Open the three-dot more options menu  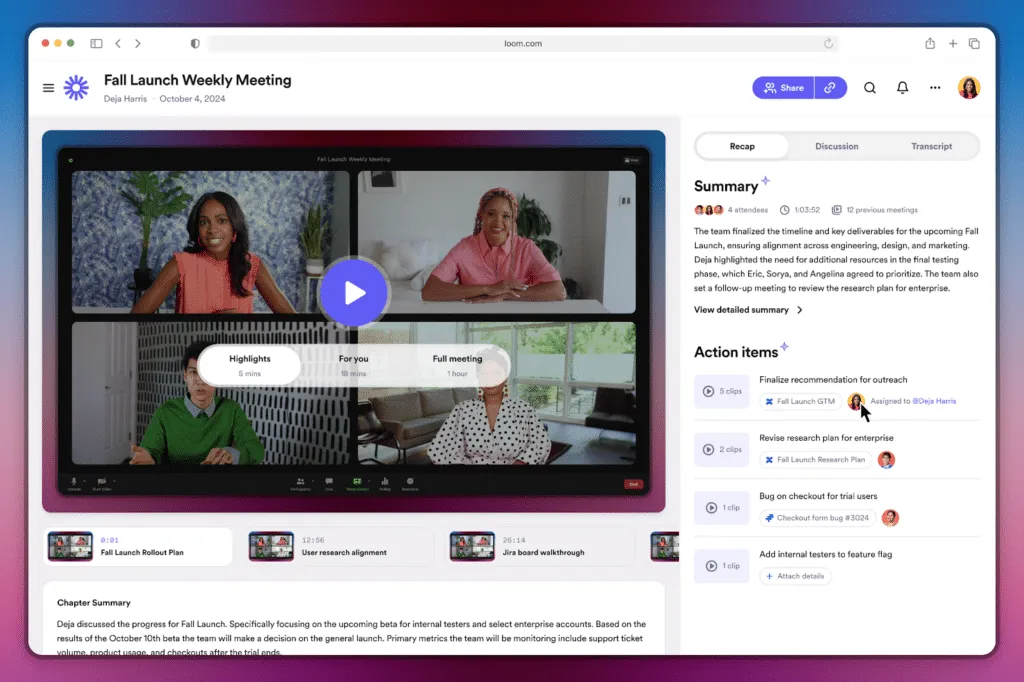(935, 88)
